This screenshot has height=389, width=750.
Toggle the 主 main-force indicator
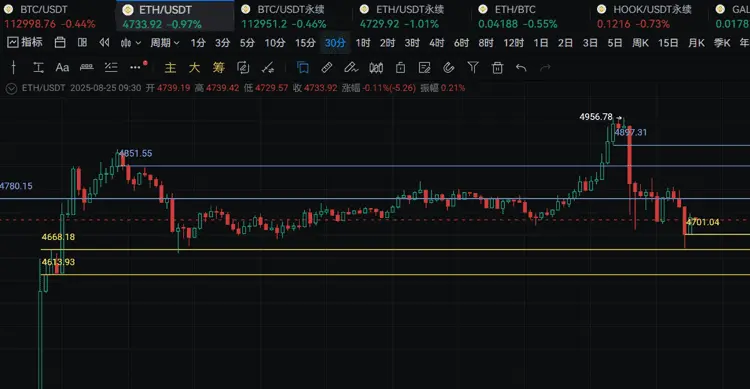(170, 67)
